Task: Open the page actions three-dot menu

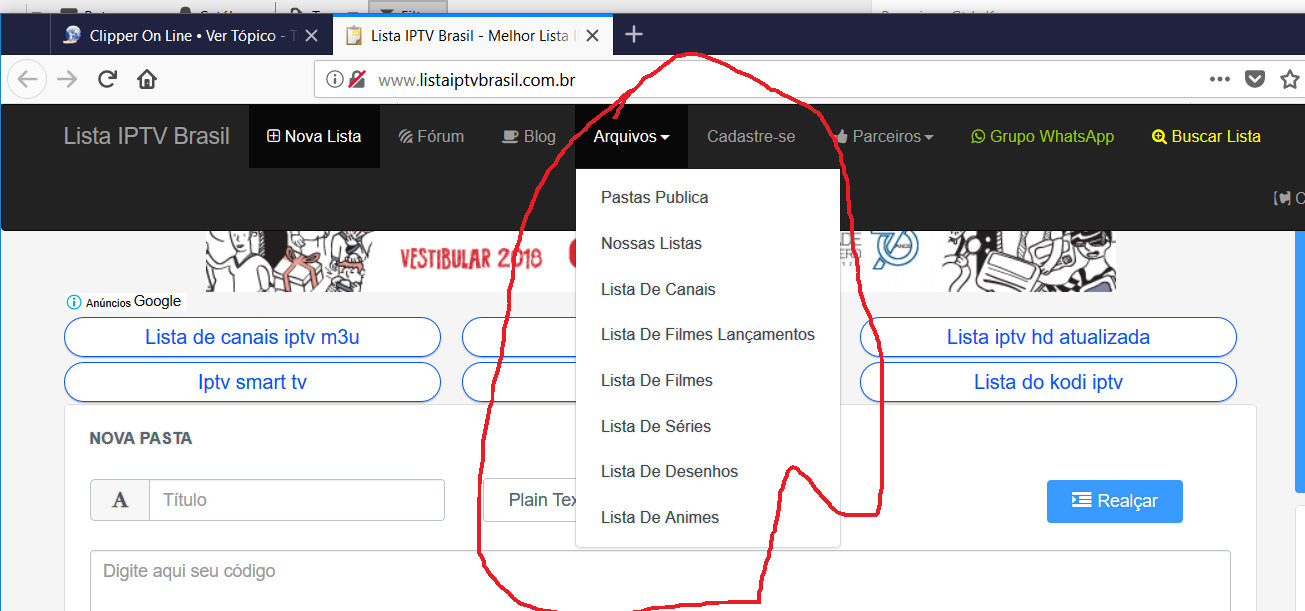Action: 1220,79
